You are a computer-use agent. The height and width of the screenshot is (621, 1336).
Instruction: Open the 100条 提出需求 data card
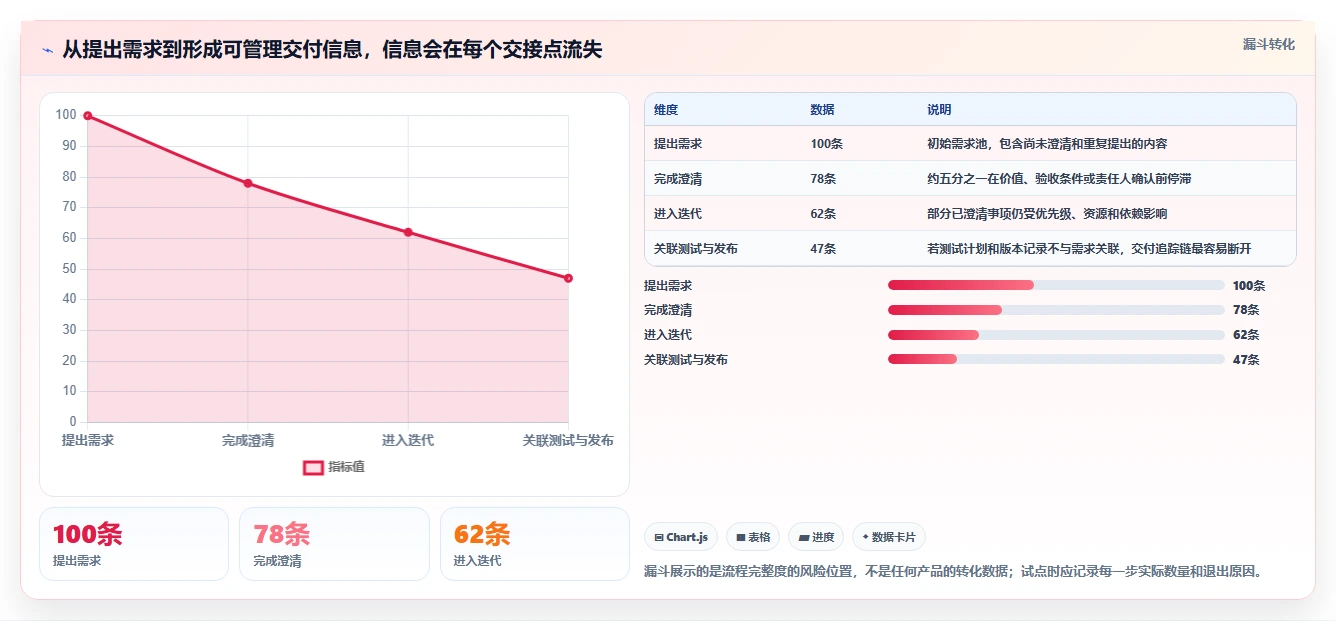click(134, 544)
